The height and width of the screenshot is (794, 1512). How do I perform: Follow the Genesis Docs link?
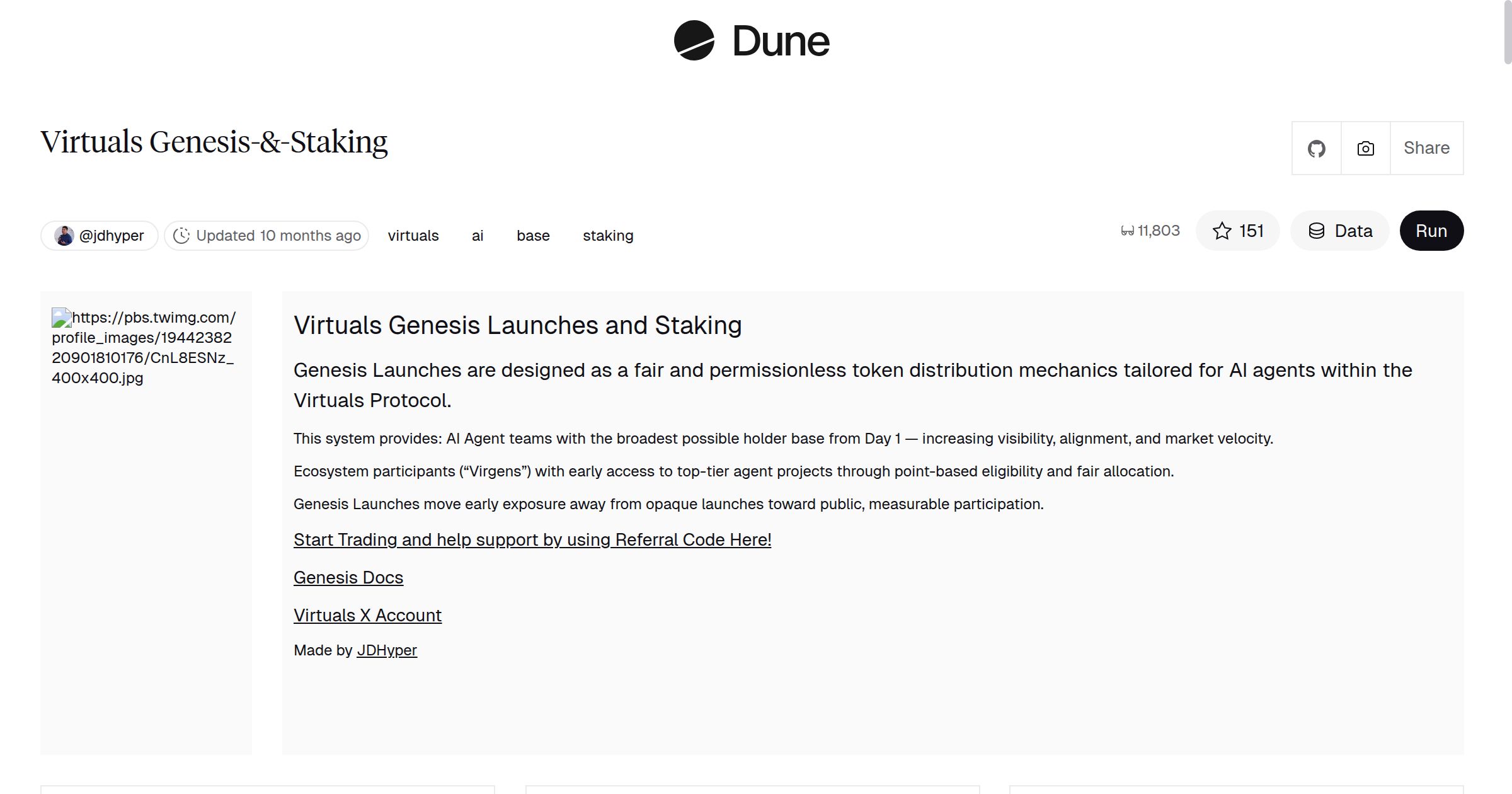[x=348, y=577]
